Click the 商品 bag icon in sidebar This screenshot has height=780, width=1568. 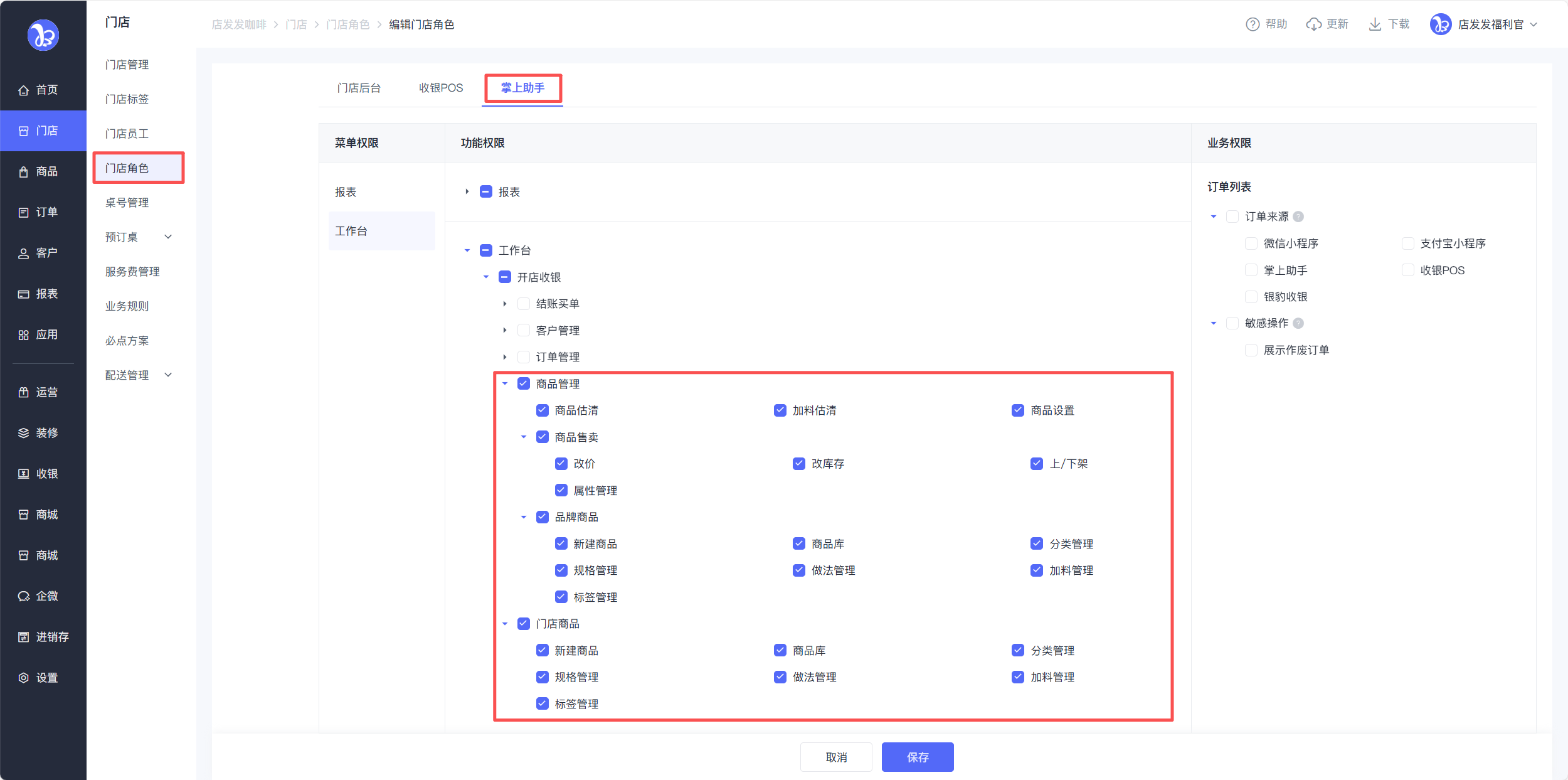pos(23,172)
